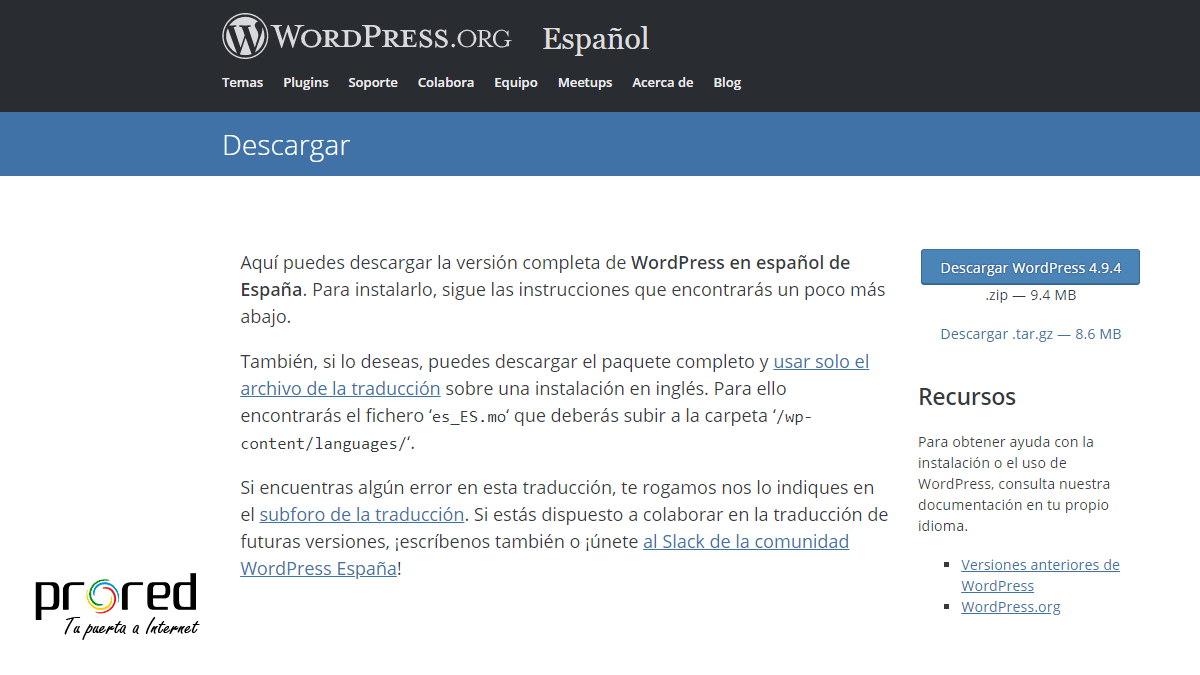Go to Acerca de page
This screenshot has width=1200, height=675.
[x=662, y=83]
